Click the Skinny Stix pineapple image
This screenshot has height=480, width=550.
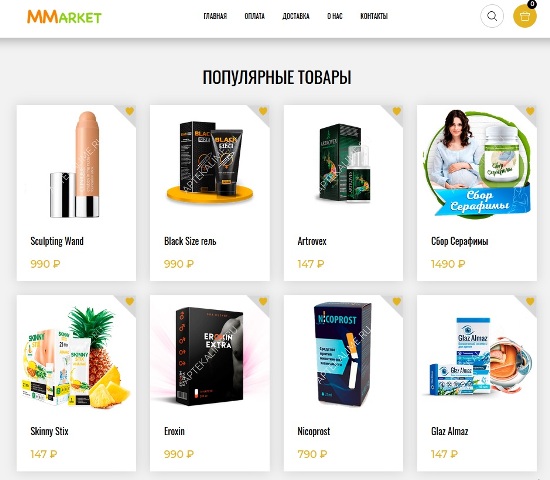pyautogui.click(x=76, y=357)
